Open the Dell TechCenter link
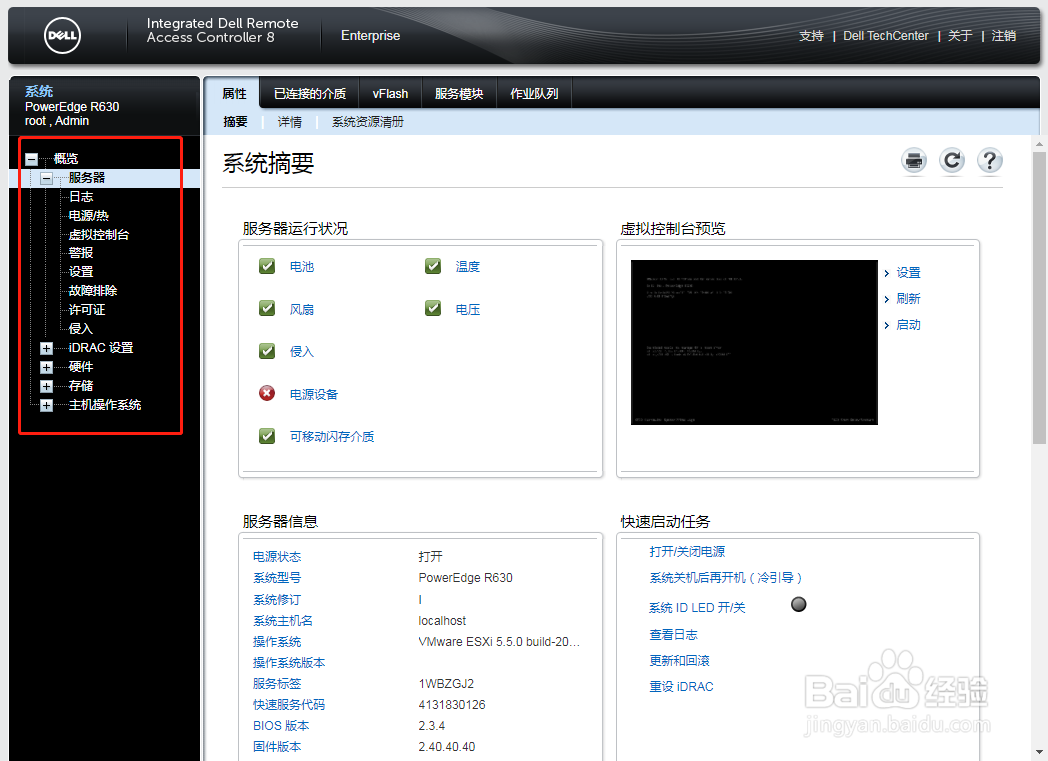The image size is (1048, 761). pyautogui.click(x=886, y=35)
